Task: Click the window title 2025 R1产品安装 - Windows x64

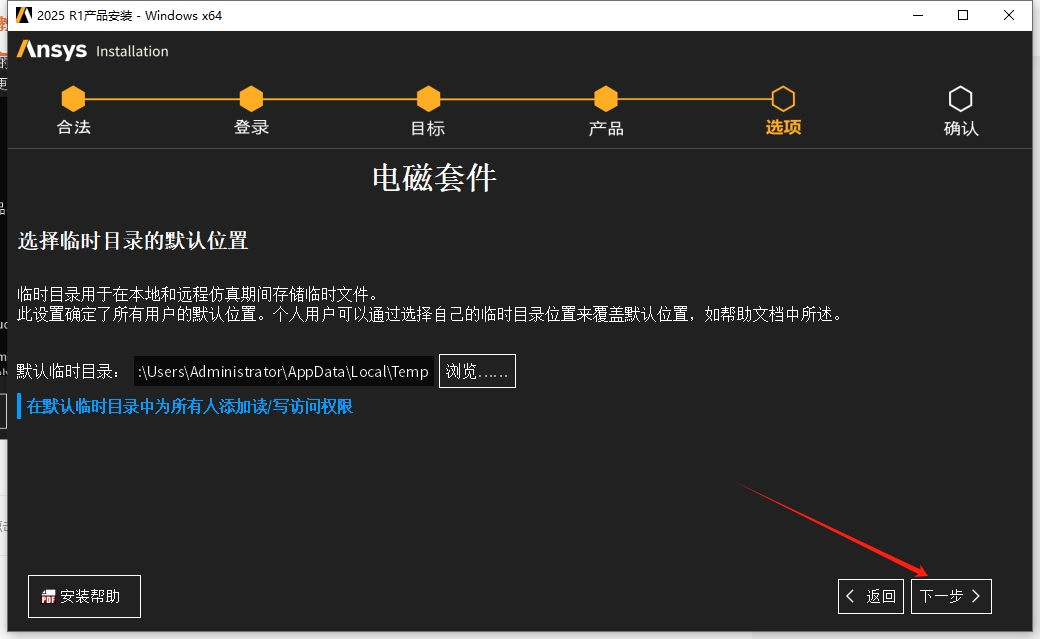Action: [129, 15]
